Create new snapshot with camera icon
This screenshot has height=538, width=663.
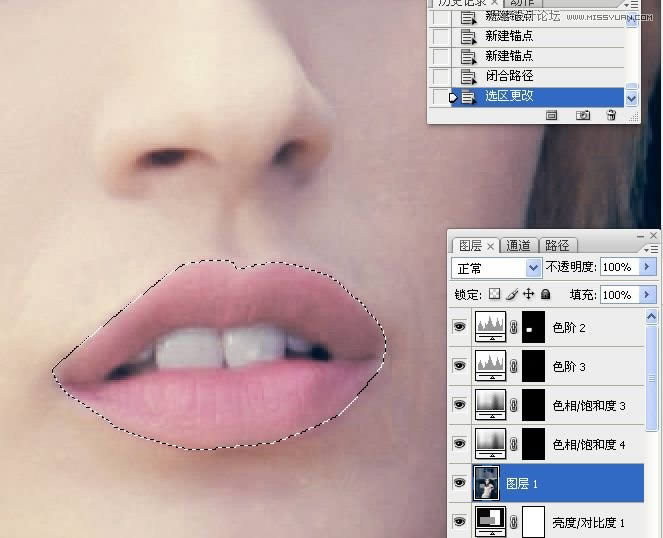click(582, 116)
